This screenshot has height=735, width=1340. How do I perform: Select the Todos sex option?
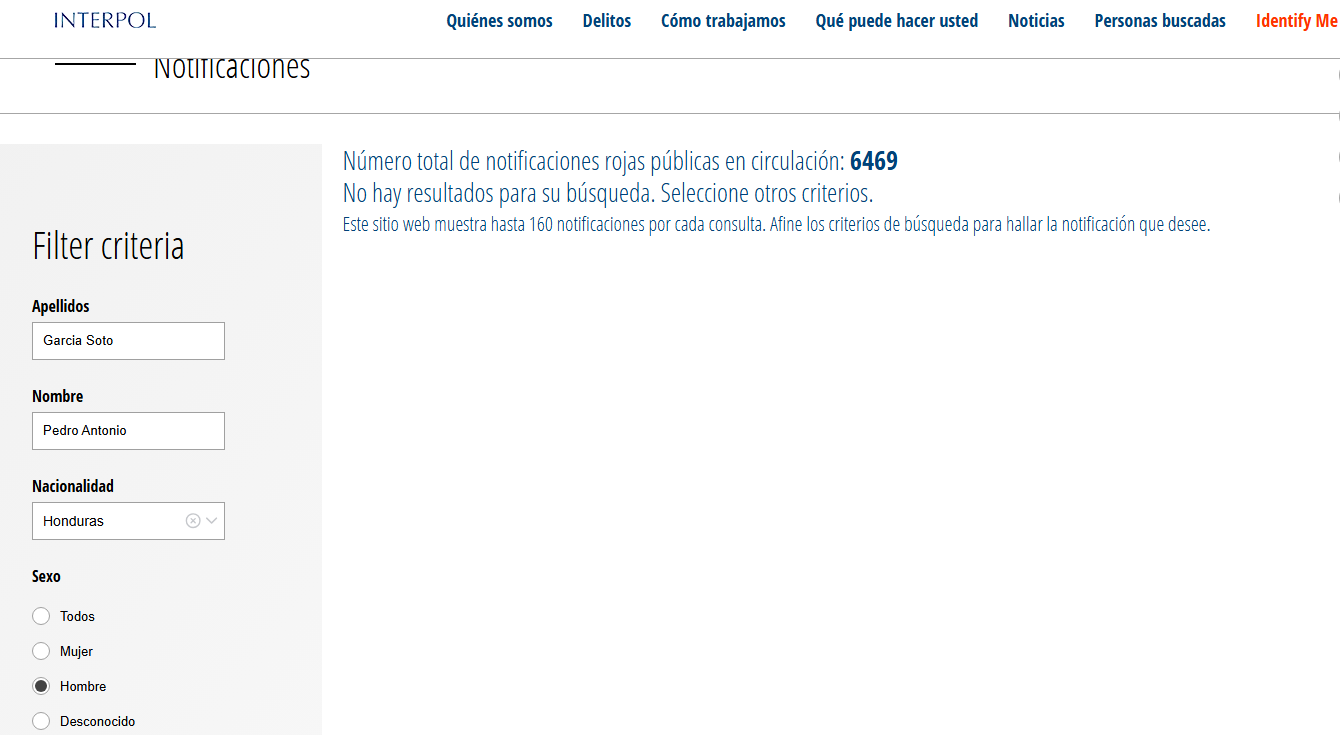[41, 616]
